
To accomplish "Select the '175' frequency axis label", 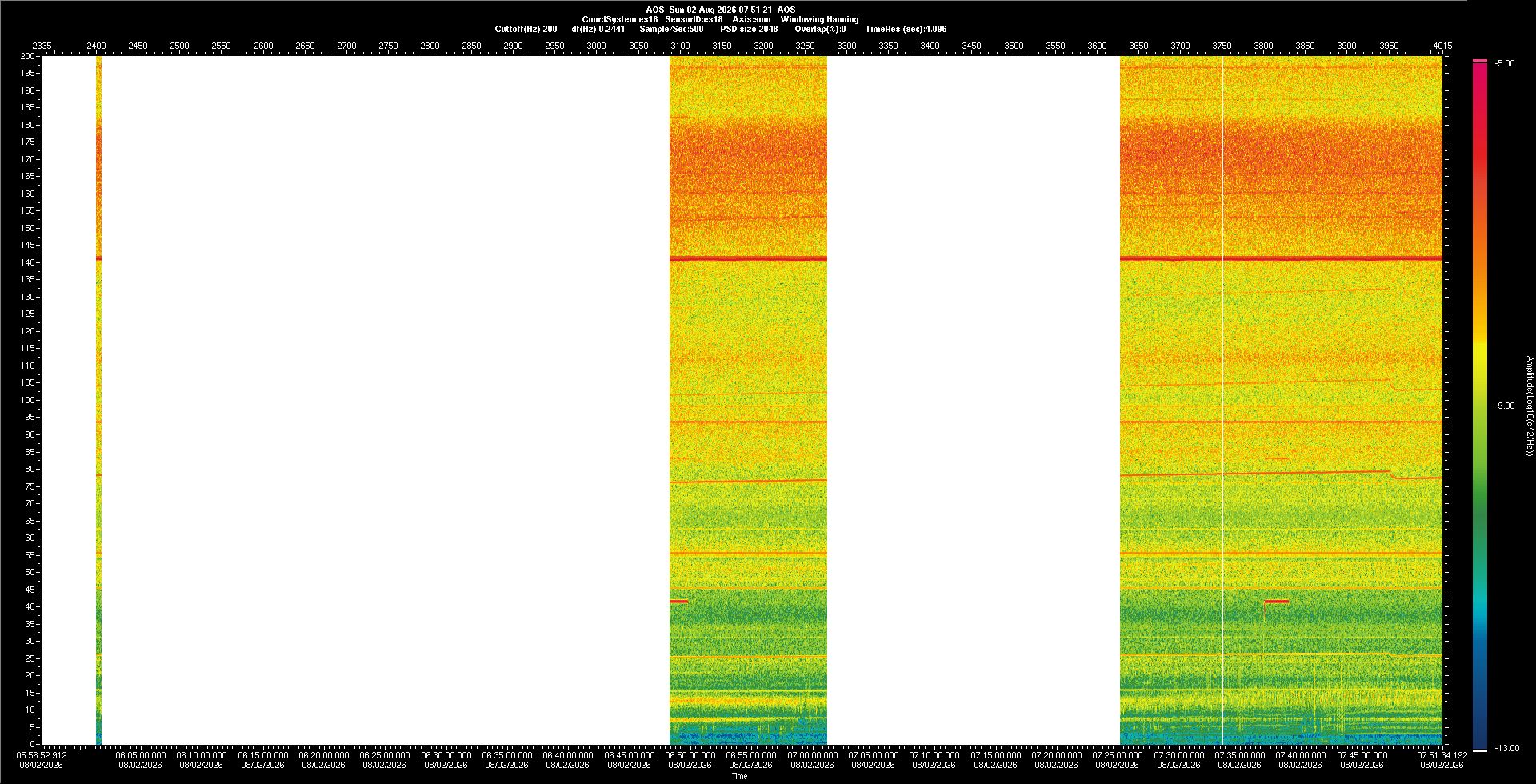I will point(28,142).
